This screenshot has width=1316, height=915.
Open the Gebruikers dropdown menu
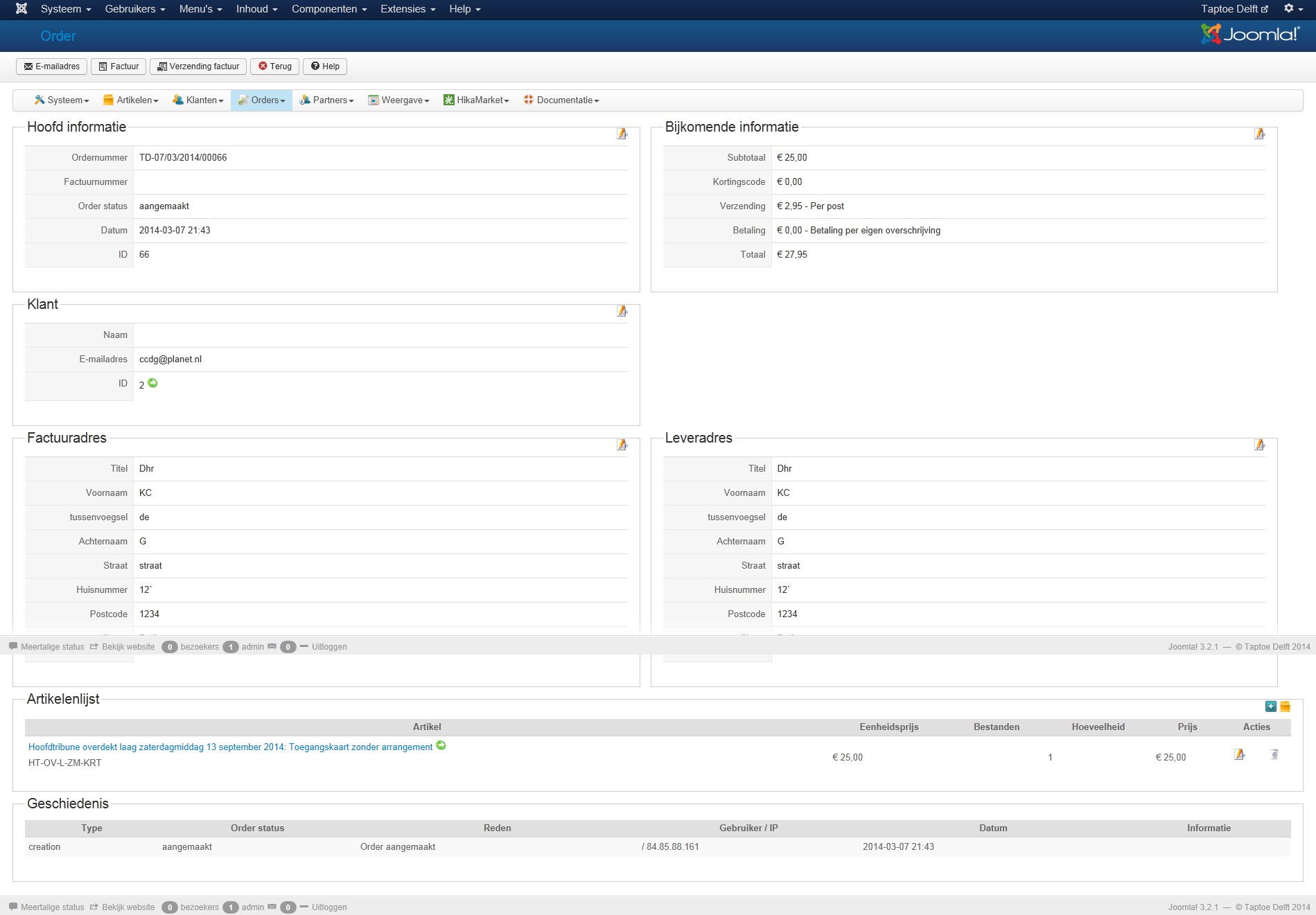(x=135, y=9)
